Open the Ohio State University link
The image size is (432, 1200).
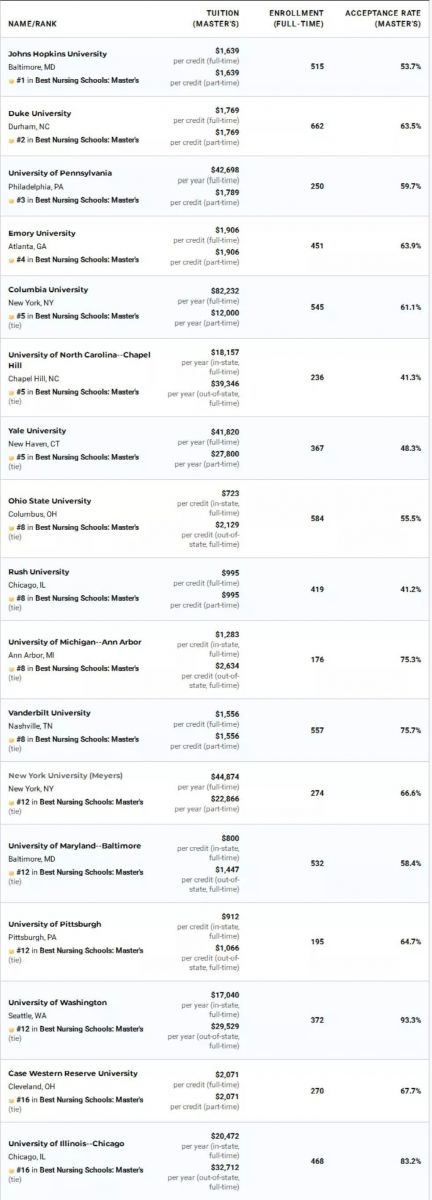pos(49,501)
